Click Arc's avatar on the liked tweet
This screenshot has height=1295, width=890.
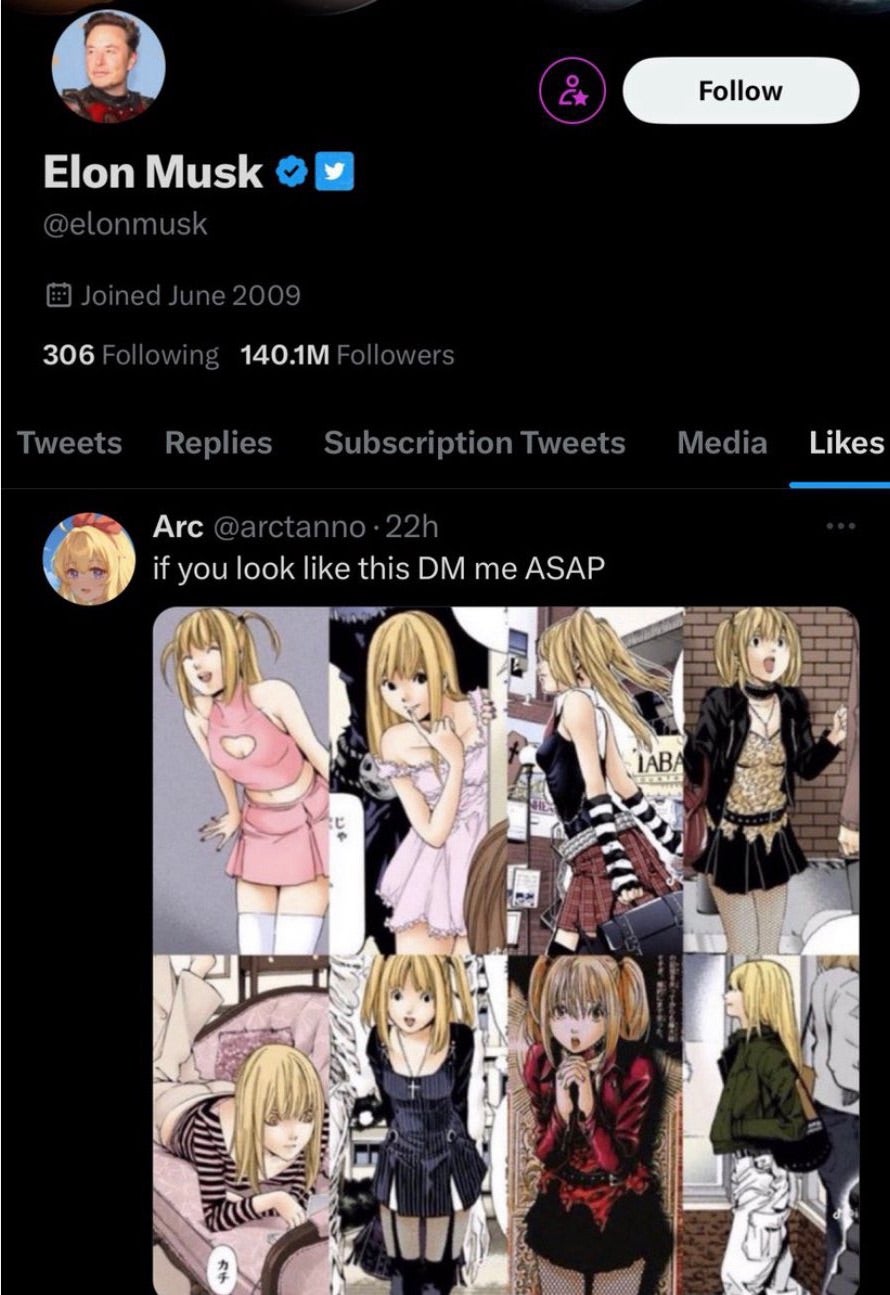point(89,559)
